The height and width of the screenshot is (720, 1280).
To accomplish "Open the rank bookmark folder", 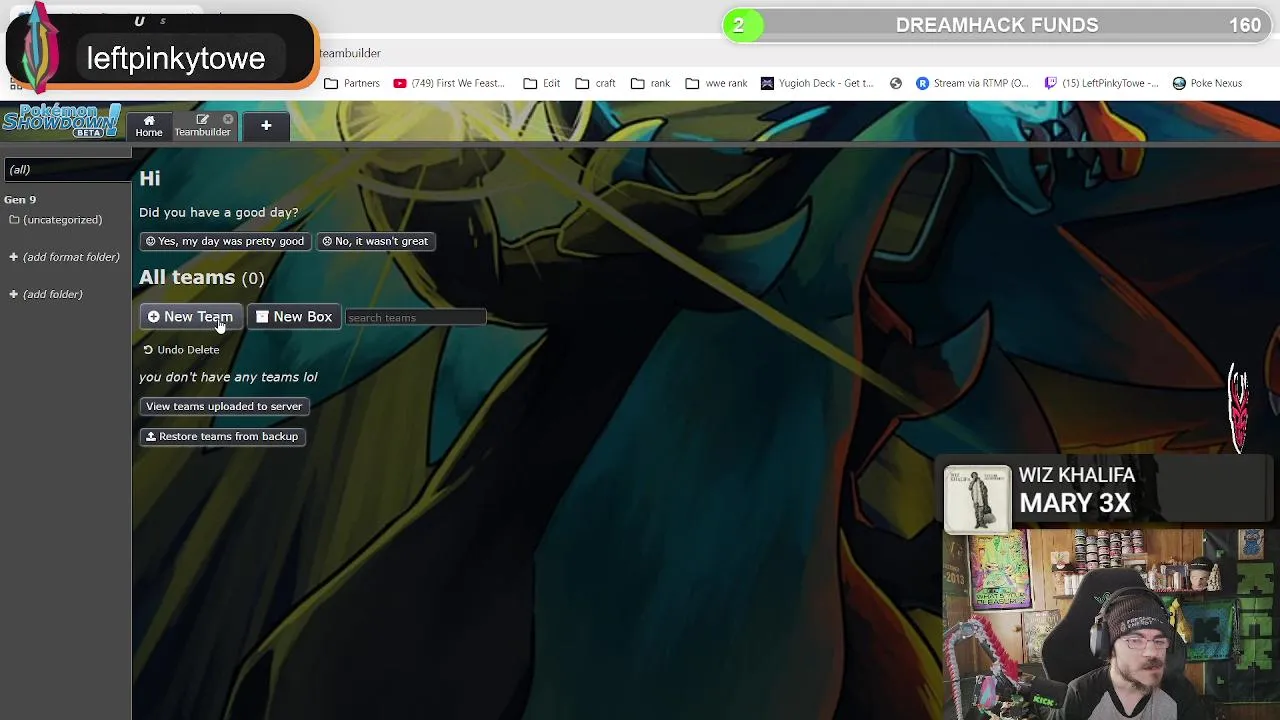I will point(650,83).
